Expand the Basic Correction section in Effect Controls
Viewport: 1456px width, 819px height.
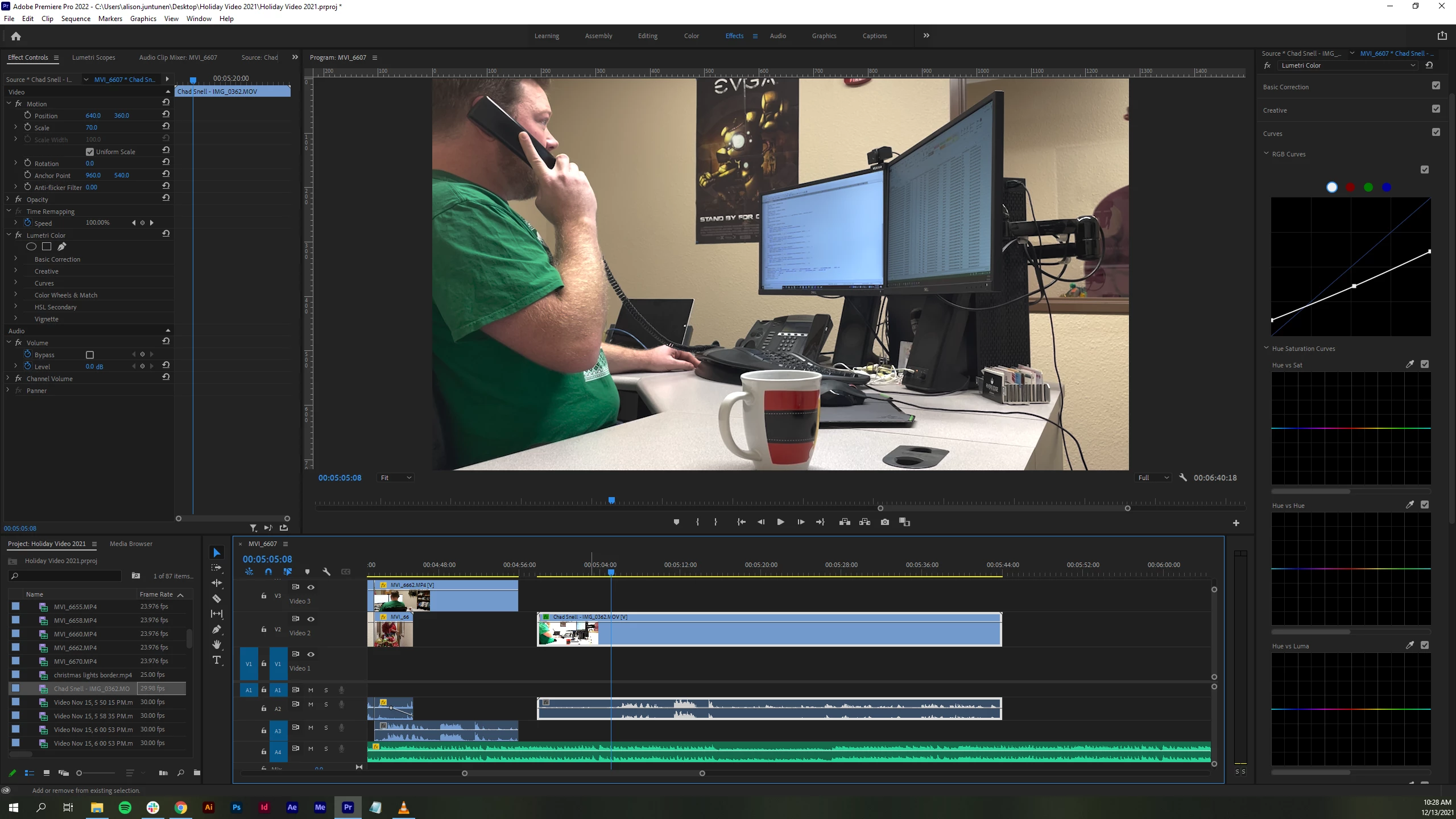[16, 259]
